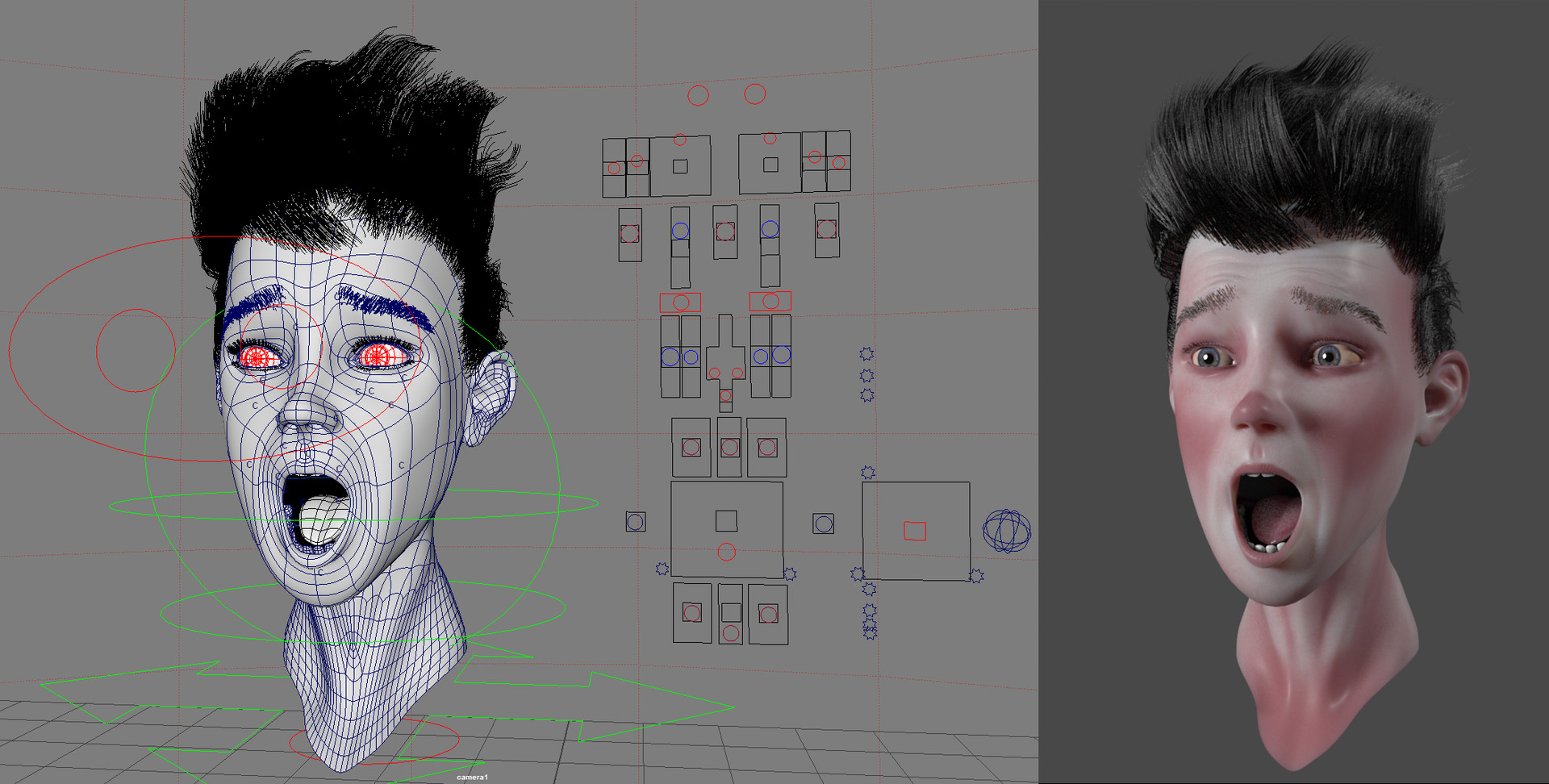
Task: Select lowest of three stacked gear controls
Action: click(x=866, y=395)
